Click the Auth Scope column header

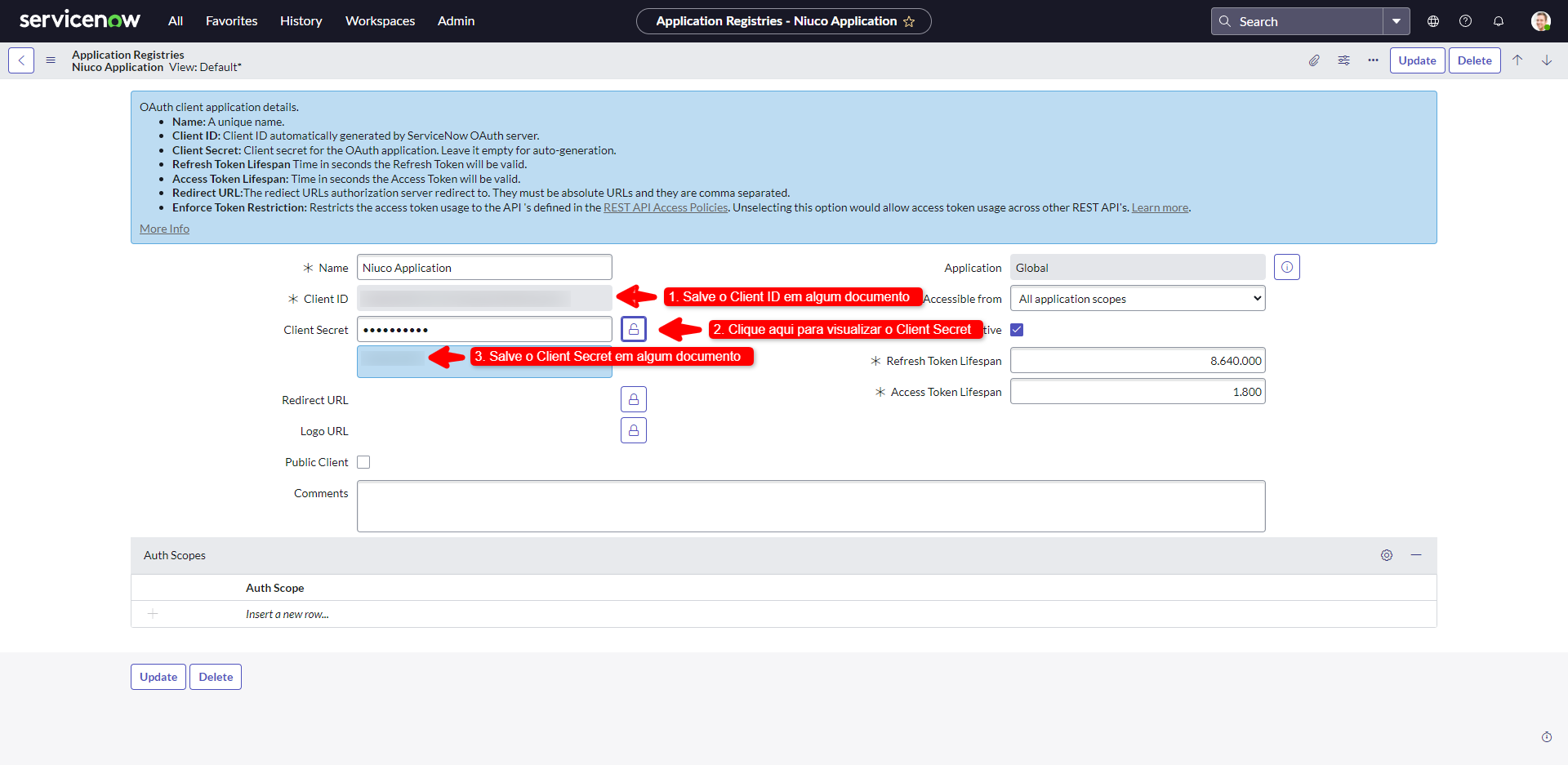[x=274, y=588]
